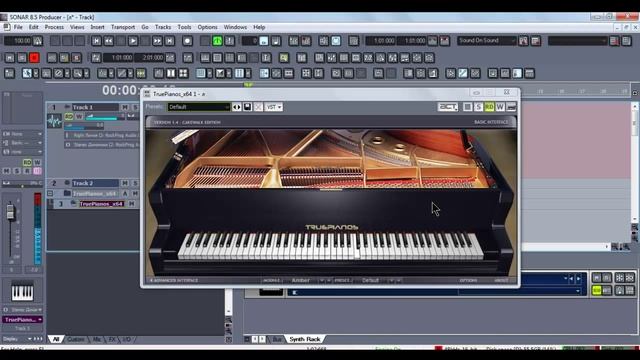This screenshot has height=360, width=640.
Task: Select the pointer Select tool icon
Action: (27, 73)
